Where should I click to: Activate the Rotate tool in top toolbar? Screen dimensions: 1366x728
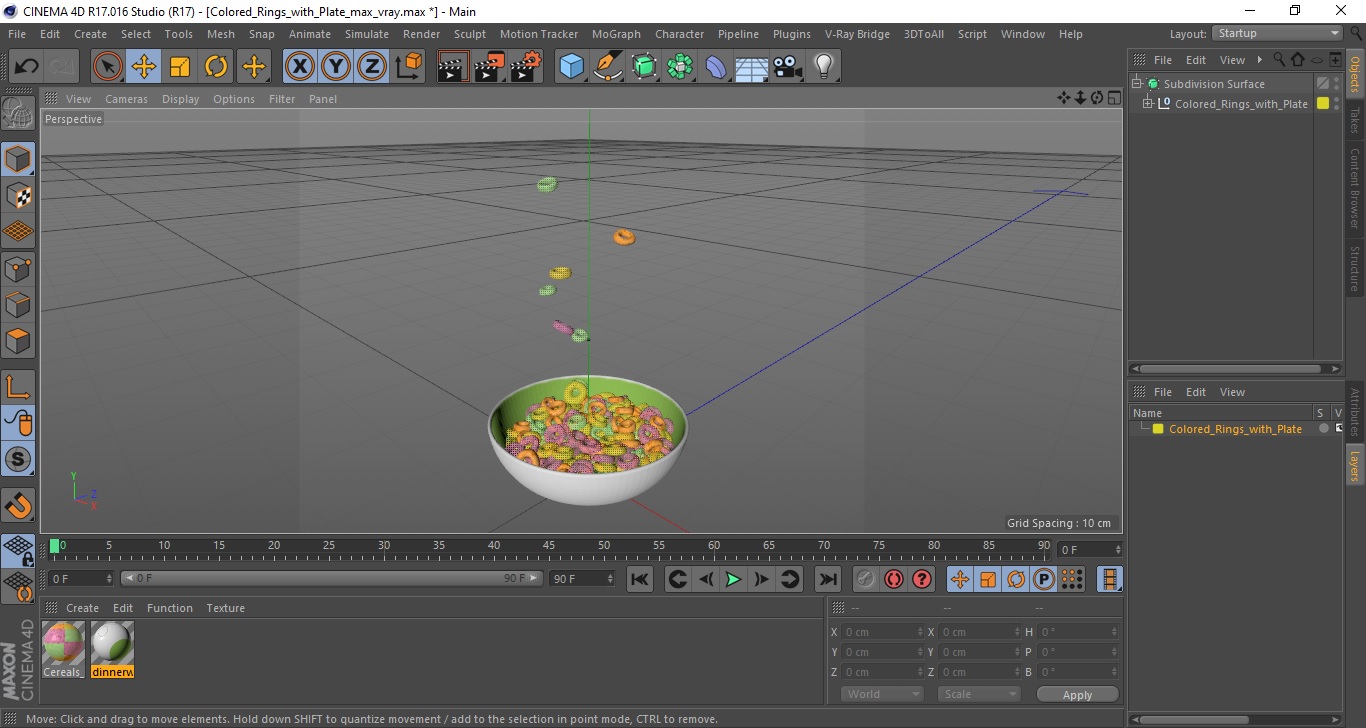coord(216,67)
